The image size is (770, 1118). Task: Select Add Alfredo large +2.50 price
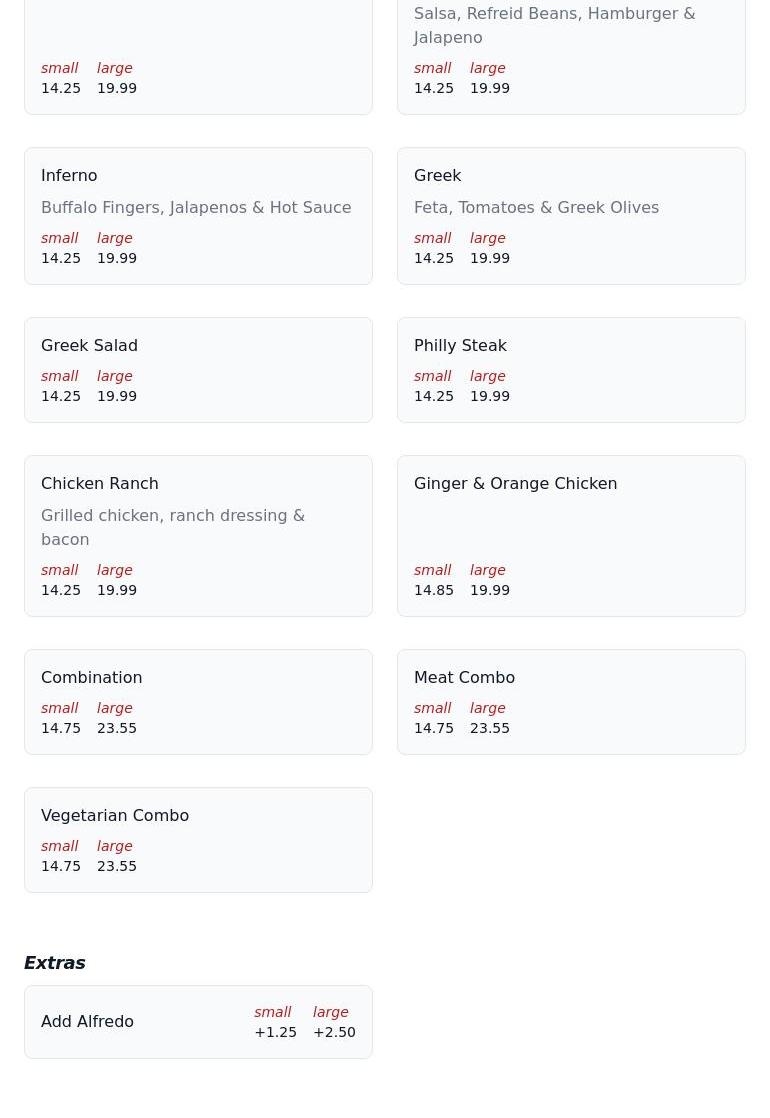click(334, 1032)
